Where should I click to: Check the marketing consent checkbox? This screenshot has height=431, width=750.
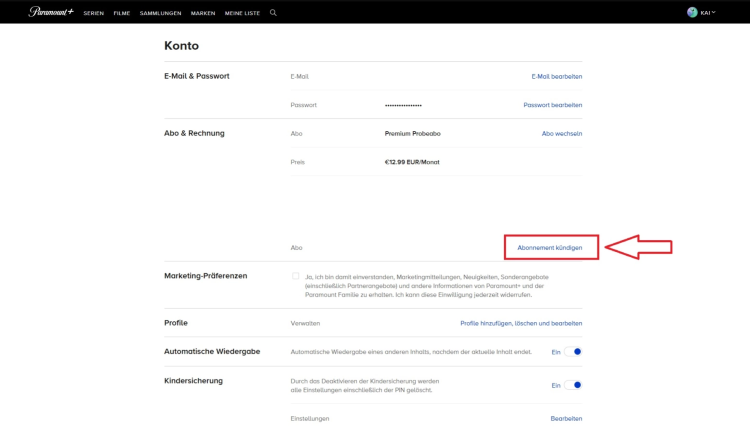point(295,276)
